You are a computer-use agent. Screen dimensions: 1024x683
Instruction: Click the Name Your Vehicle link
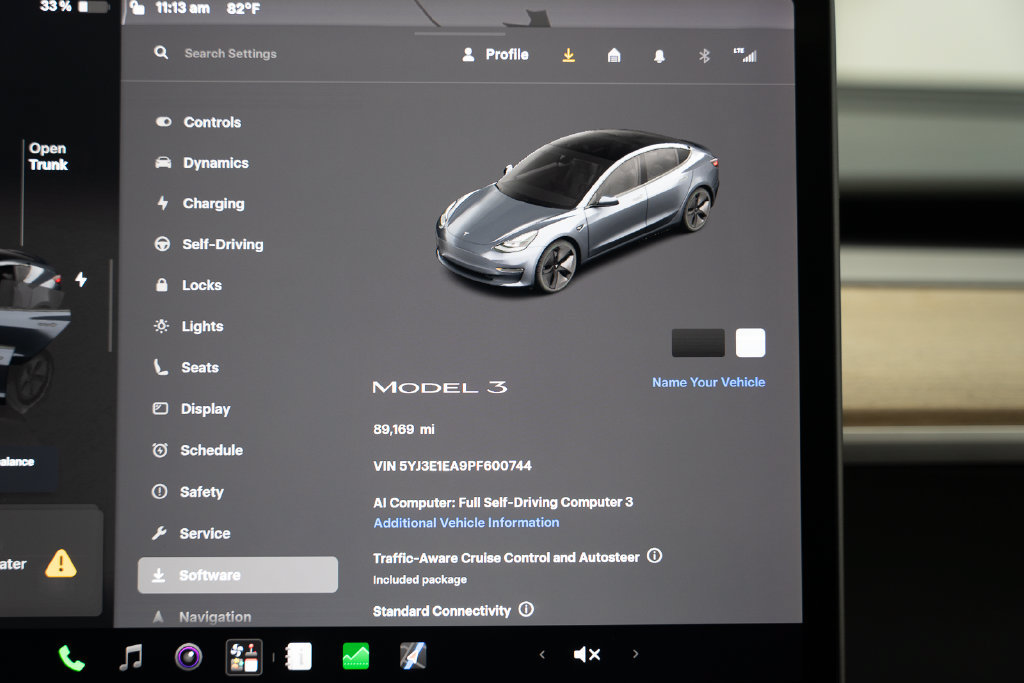pos(709,382)
